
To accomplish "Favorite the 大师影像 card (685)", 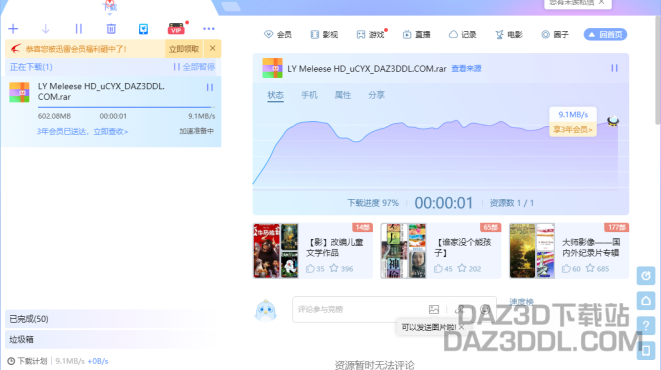I will (x=598, y=268).
